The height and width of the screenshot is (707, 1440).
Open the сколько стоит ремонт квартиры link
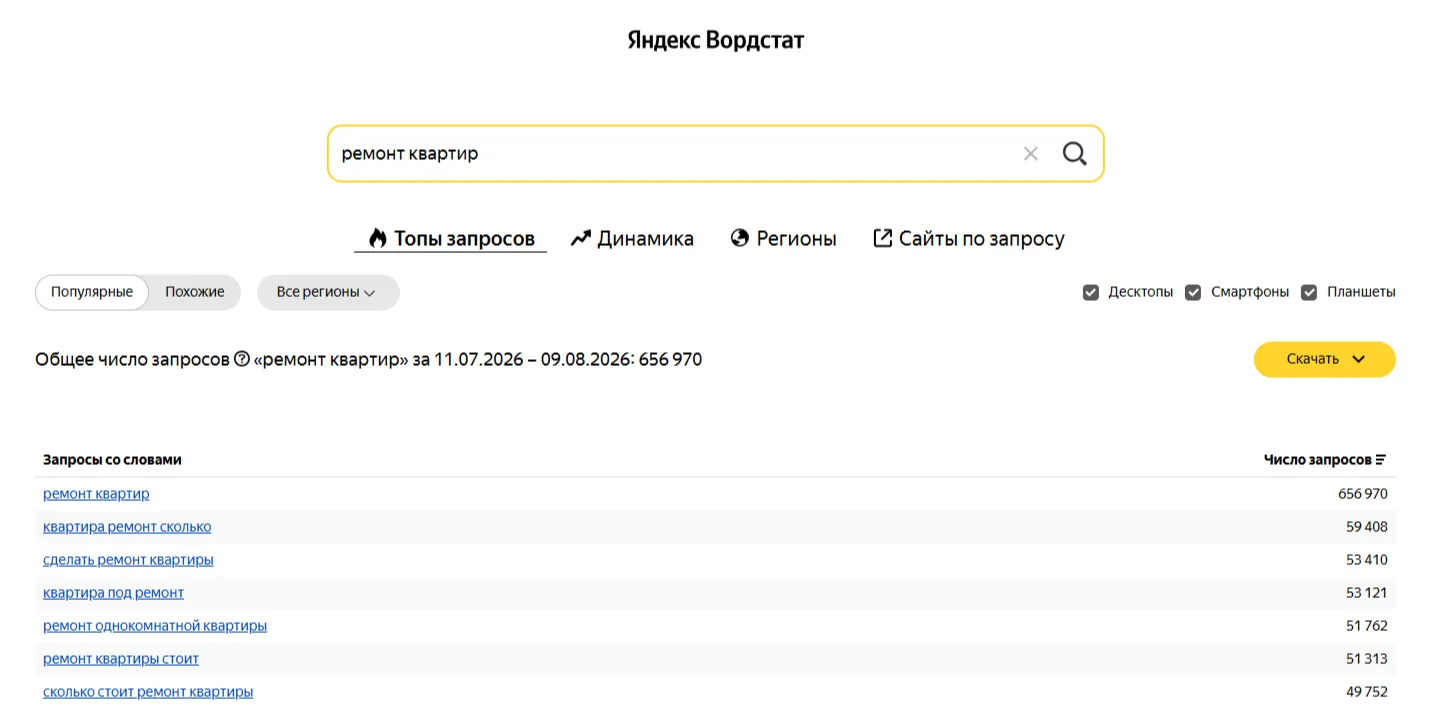click(148, 692)
